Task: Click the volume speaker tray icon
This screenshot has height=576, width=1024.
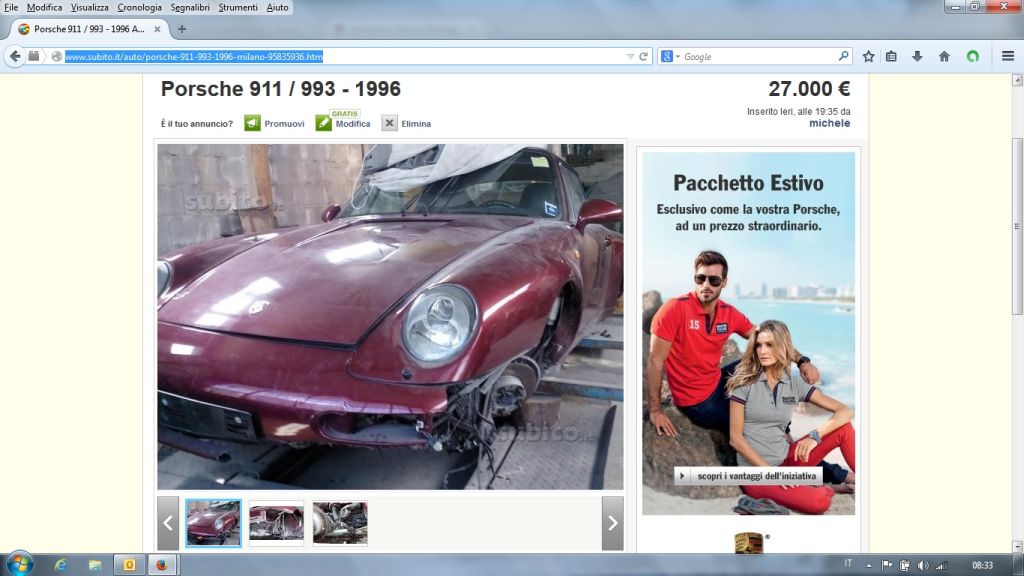Action: (x=923, y=566)
